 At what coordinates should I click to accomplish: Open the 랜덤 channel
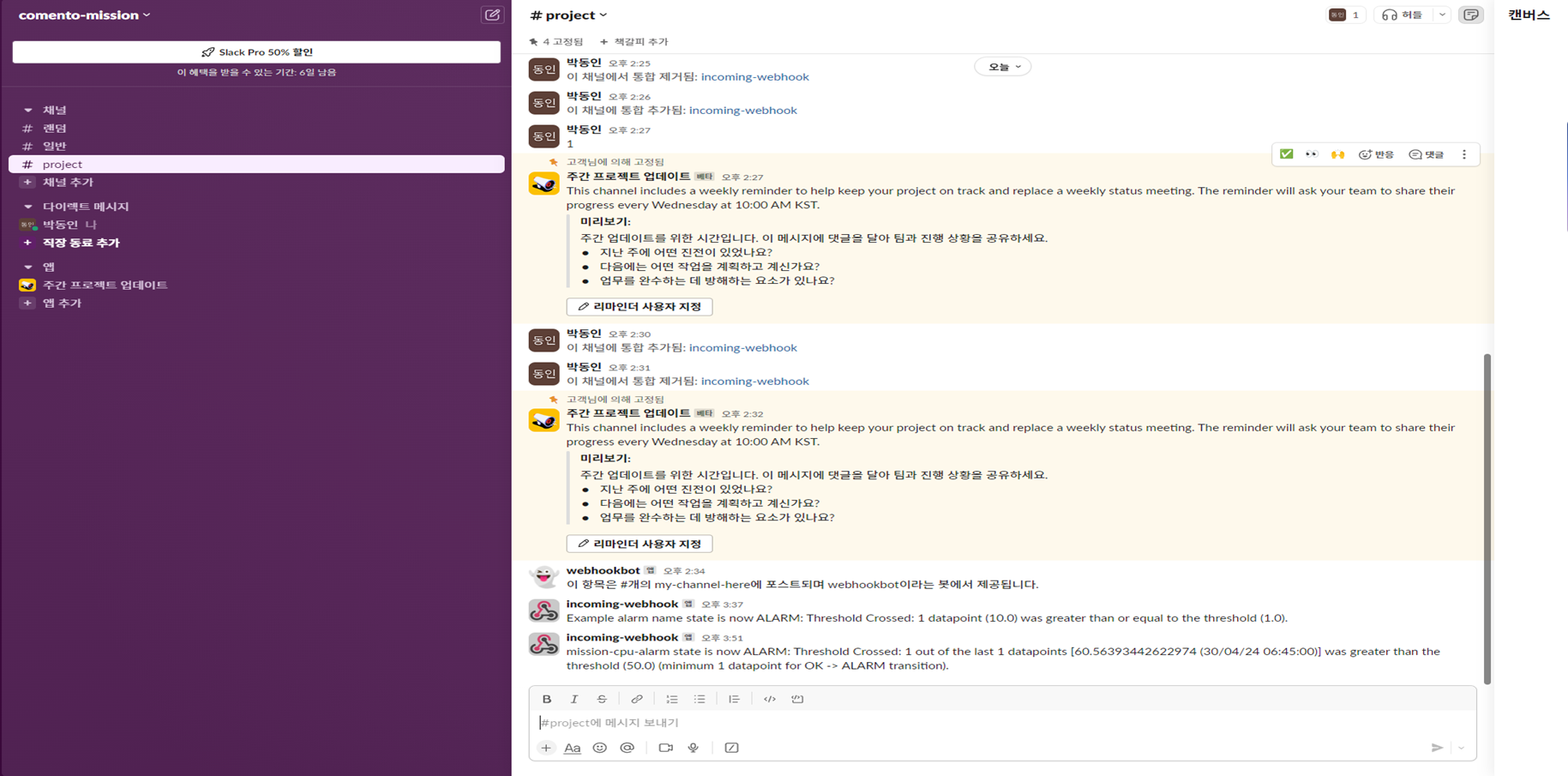point(256,128)
